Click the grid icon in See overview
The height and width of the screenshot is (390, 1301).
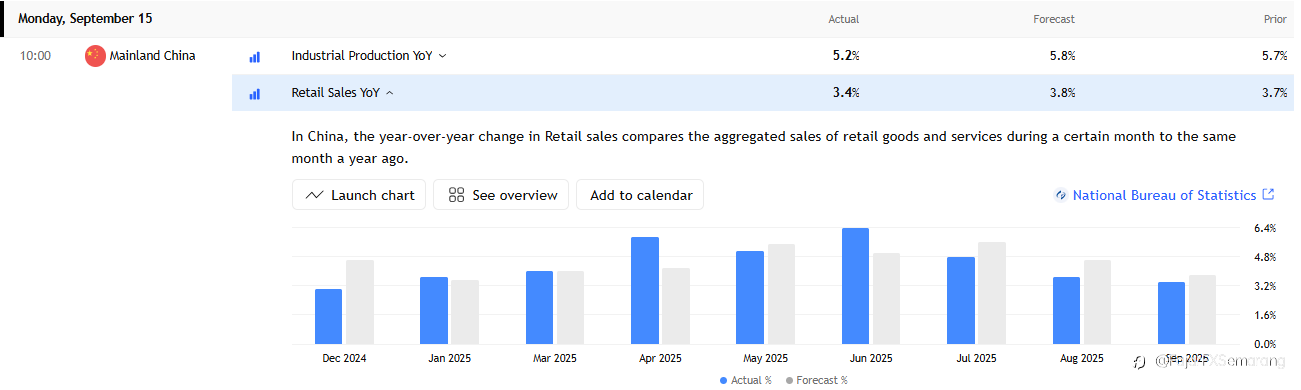(456, 195)
